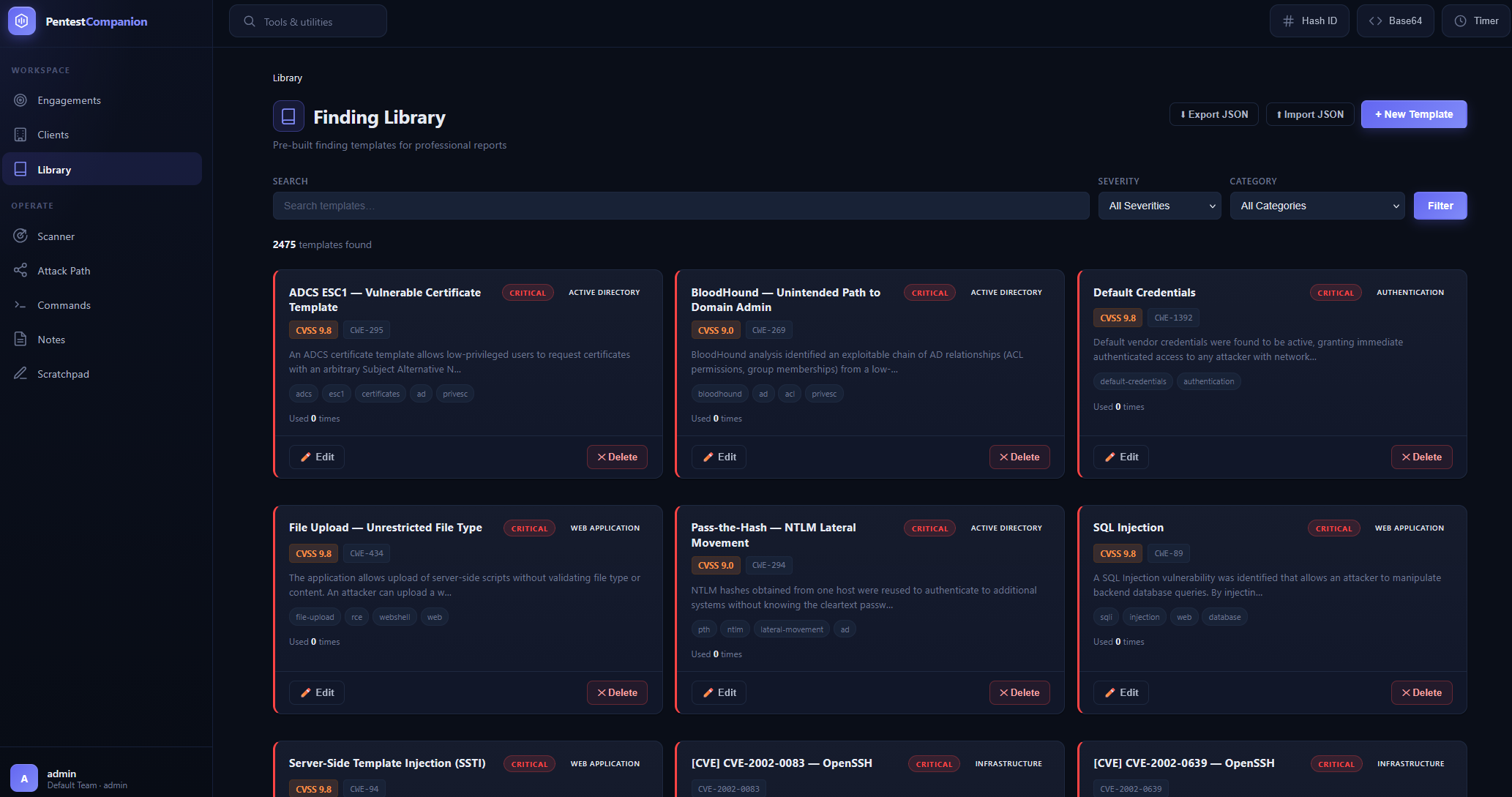Delete the File Upload template
1512x797 pixels.
click(x=617, y=692)
